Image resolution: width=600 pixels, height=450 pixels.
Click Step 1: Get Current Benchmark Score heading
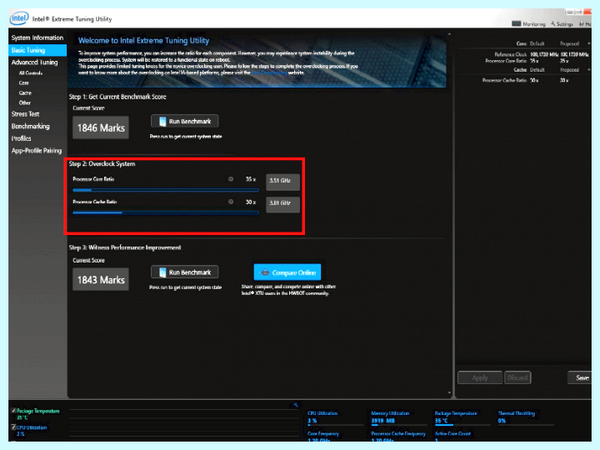point(117,97)
